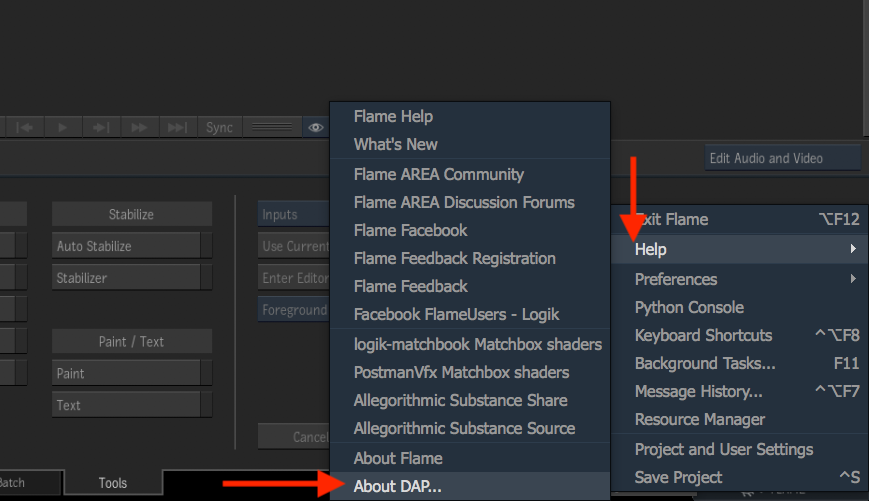
Task: Click the Auto Stabilize tool button
Action: pyautogui.click(x=132, y=246)
